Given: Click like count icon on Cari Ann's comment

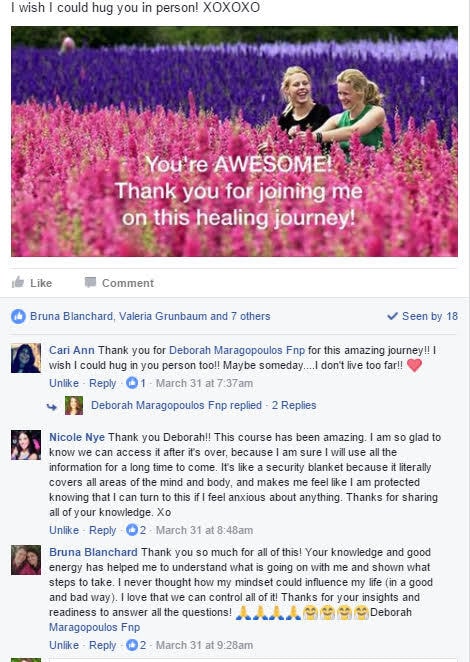Looking at the screenshot, I should (x=132, y=383).
